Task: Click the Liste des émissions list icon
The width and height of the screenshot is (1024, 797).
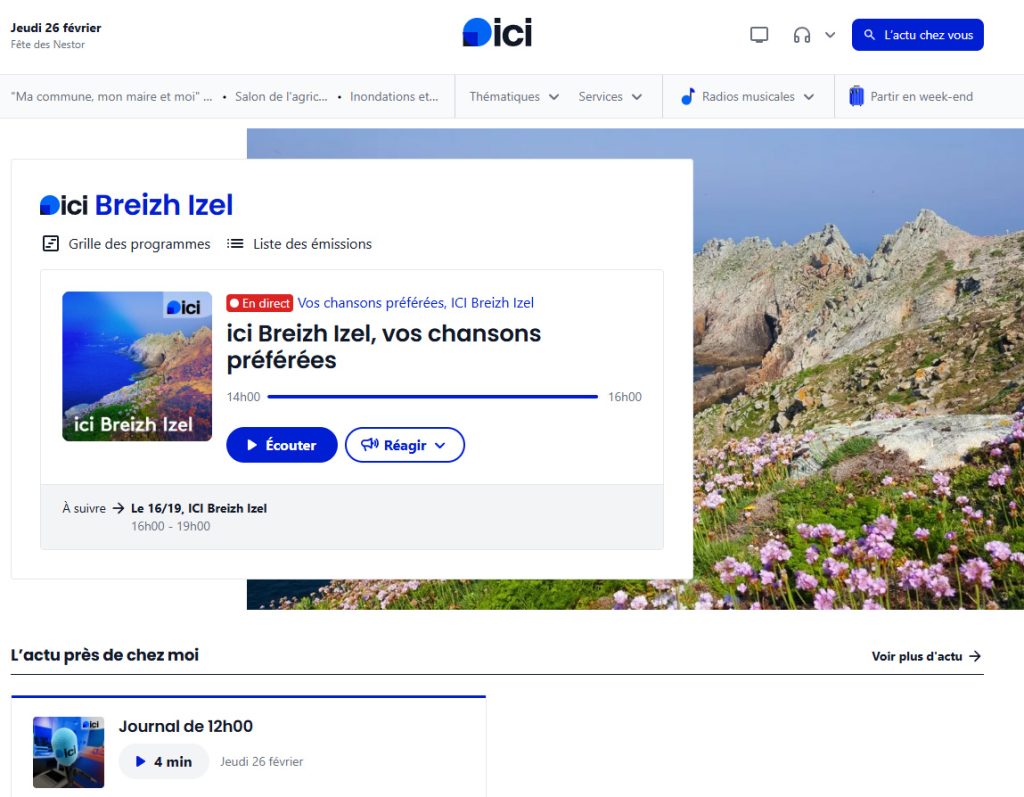Action: (235, 244)
